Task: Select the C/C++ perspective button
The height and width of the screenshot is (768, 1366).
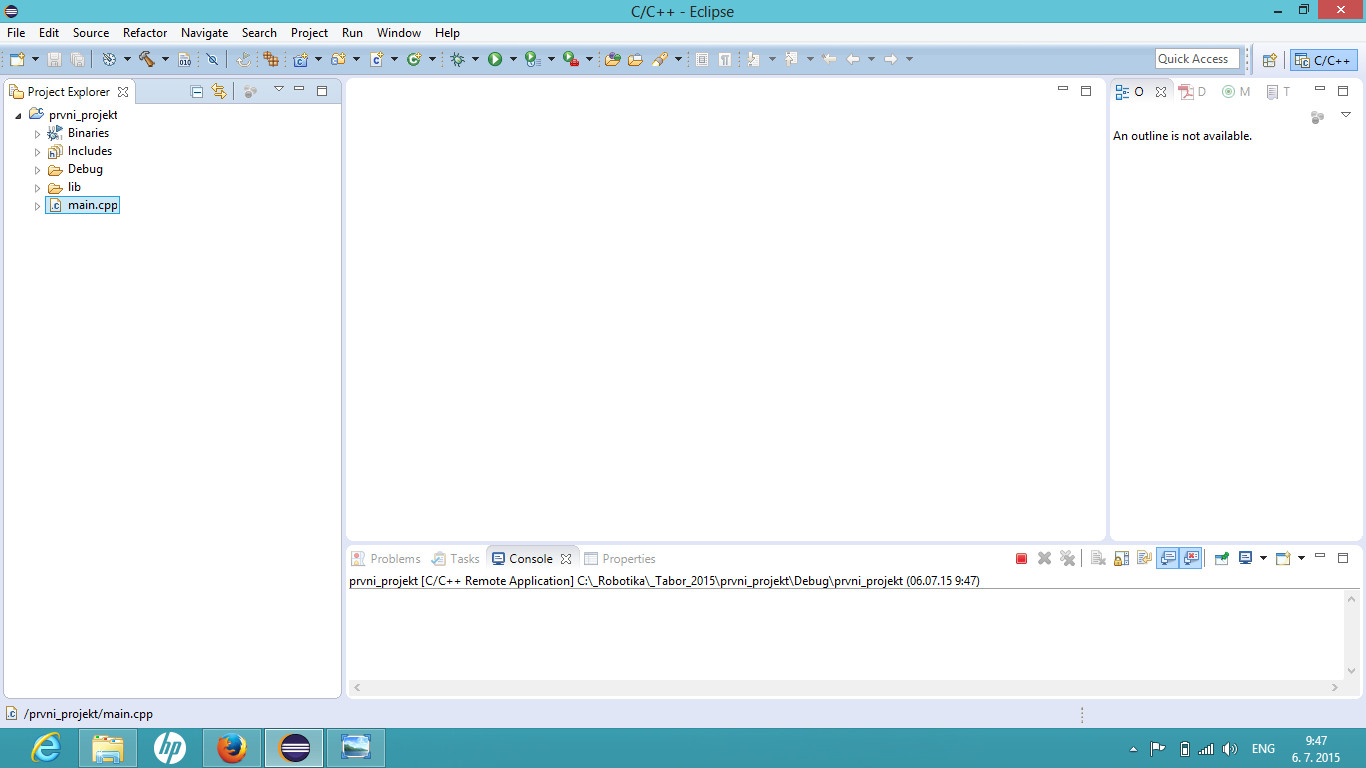Action: (x=1324, y=60)
